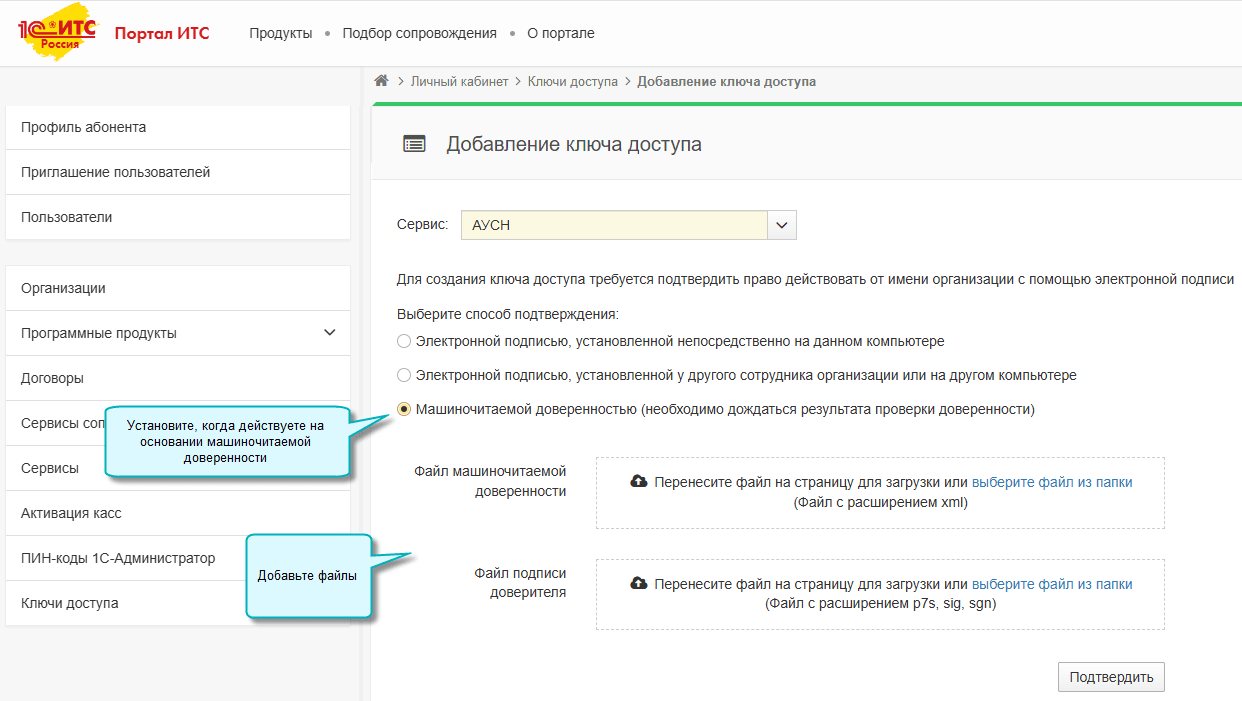1242x701 pixels.
Task: Click choose file link for principal's signature
Action: [x=1052, y=584]
